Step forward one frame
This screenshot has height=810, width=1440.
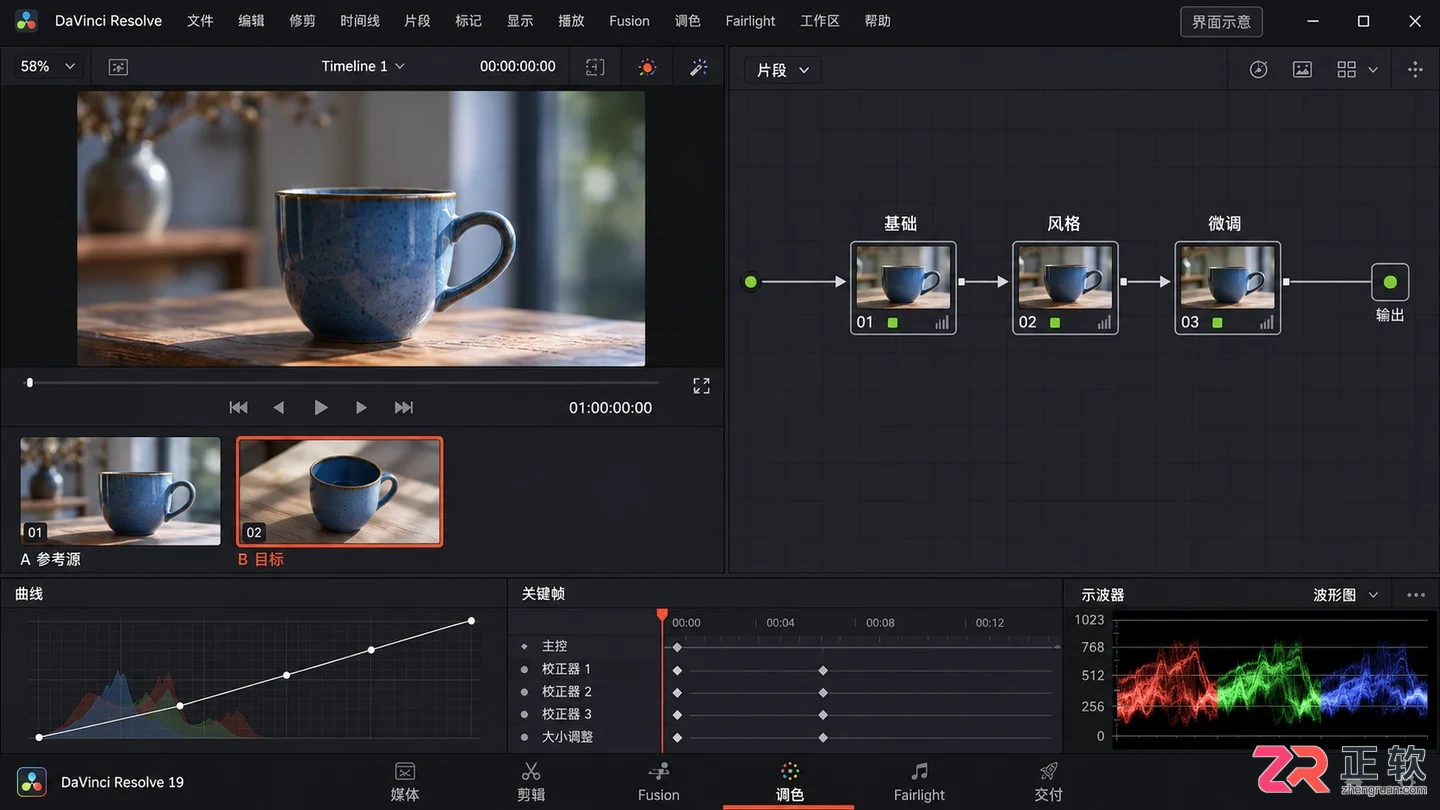click(361, 407)
